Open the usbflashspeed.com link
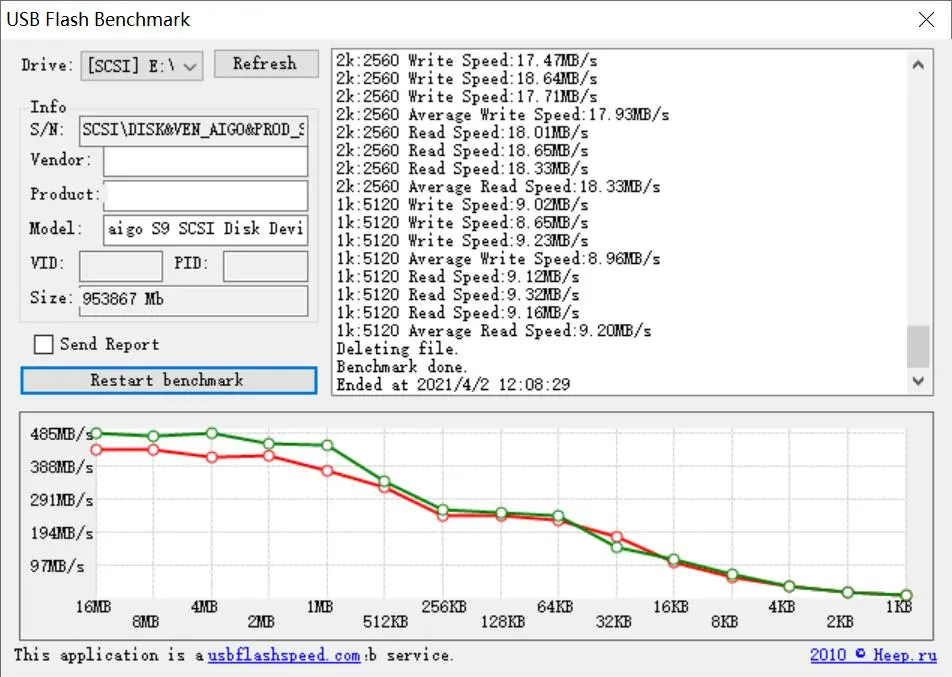The height and width of the screenshot is (677, 952). point(284,656)
